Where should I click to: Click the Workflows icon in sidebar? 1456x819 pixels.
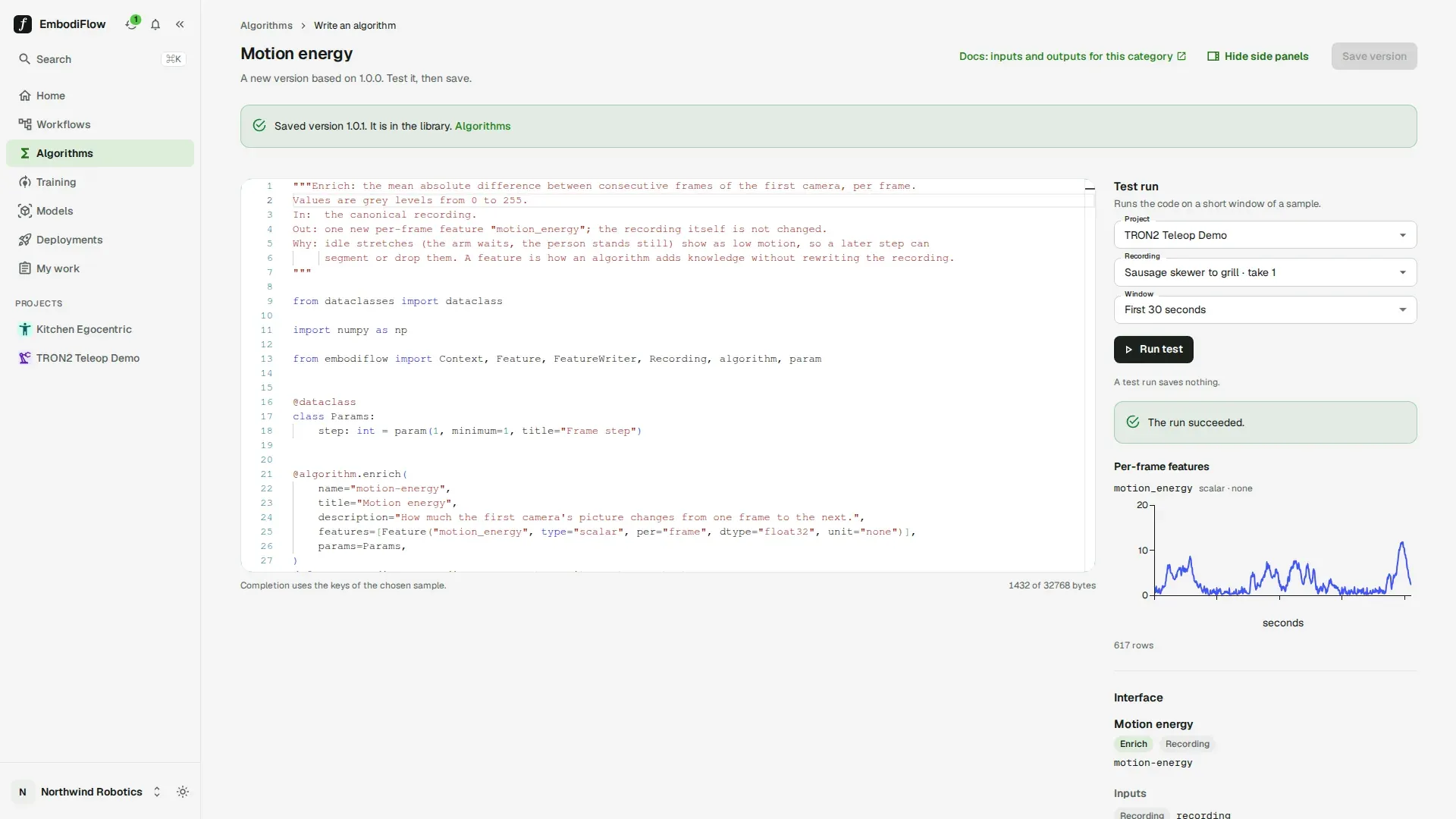tap(25, 124)
